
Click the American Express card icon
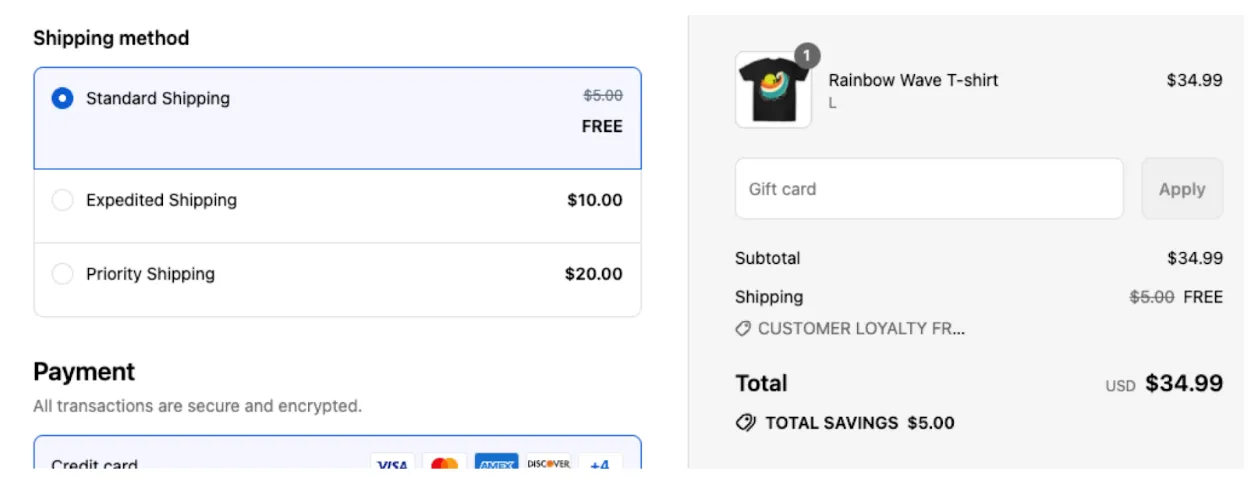[496, 464]
